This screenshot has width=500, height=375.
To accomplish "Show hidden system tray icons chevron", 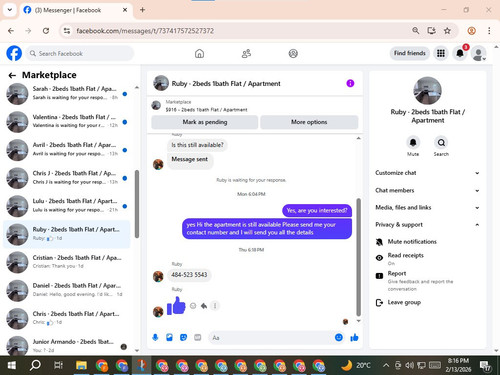I will (x=386, y=365).
